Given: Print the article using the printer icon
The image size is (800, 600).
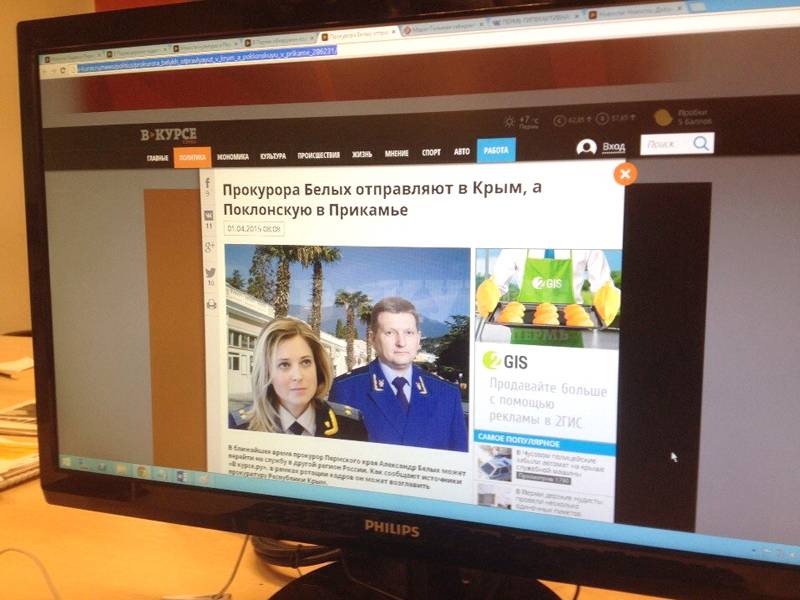Looking at the screenshot, I should click(x=211, y=305).
